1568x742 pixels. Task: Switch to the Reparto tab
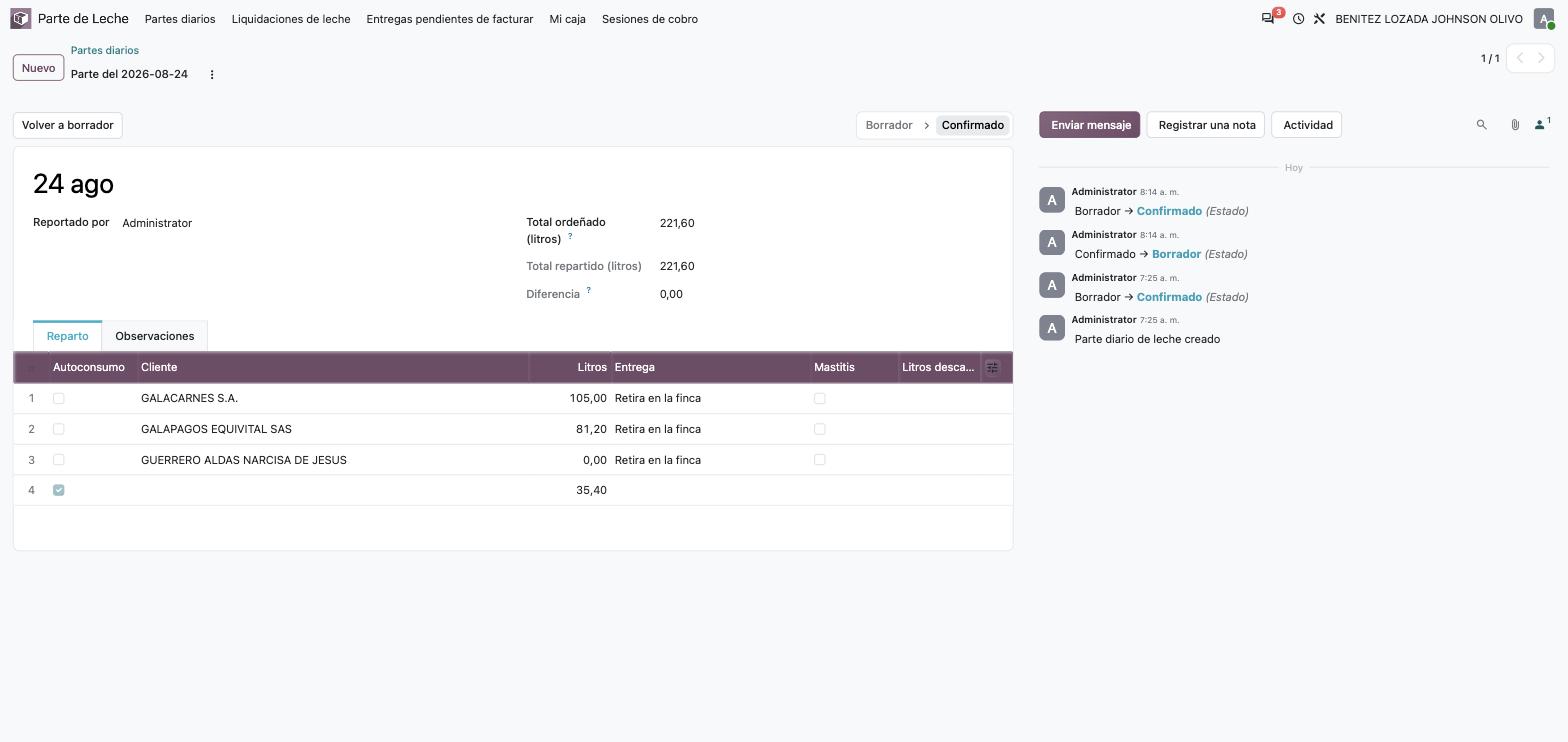(67, 336)
